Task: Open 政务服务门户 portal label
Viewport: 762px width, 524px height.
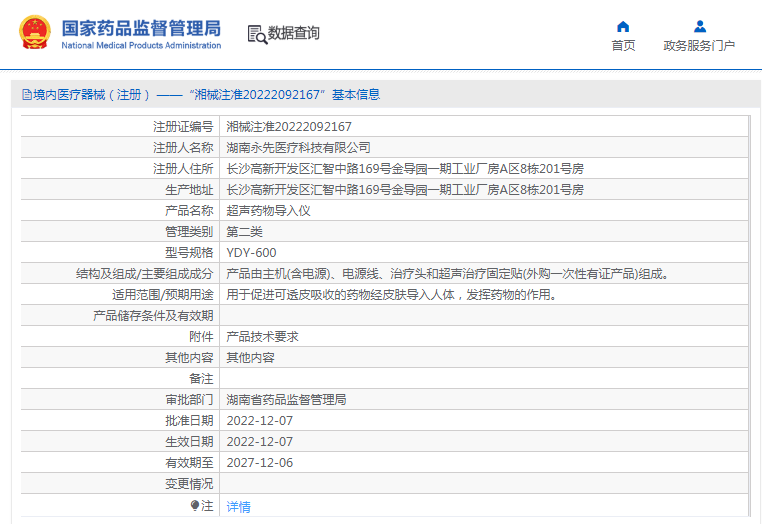Action: tap(699, 45)
